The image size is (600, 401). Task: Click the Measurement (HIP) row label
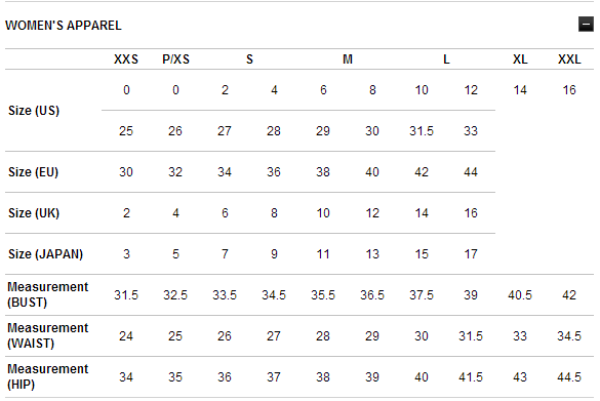coord(48,377)
